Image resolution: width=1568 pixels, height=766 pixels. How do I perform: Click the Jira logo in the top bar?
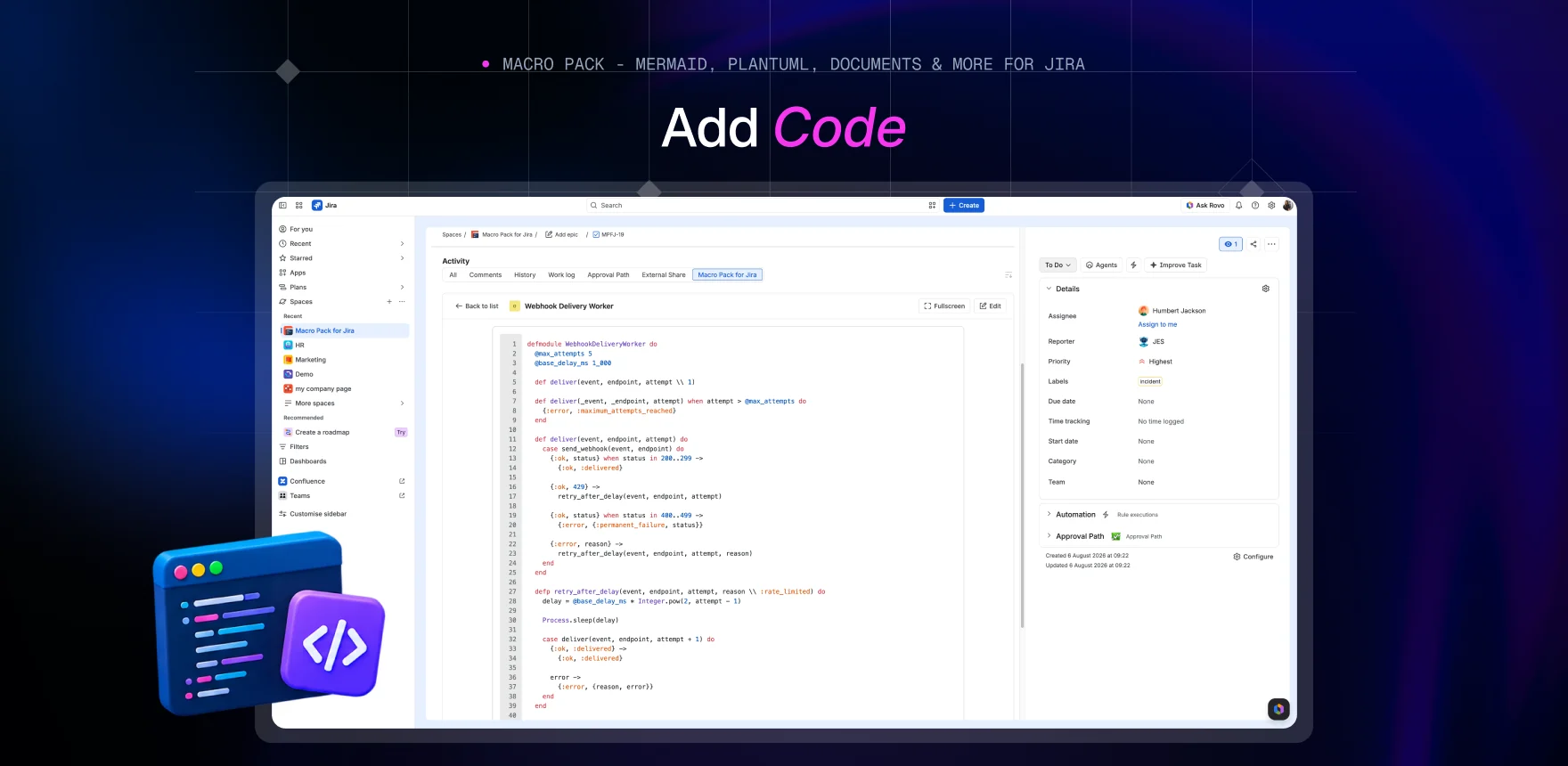point(324,206)
